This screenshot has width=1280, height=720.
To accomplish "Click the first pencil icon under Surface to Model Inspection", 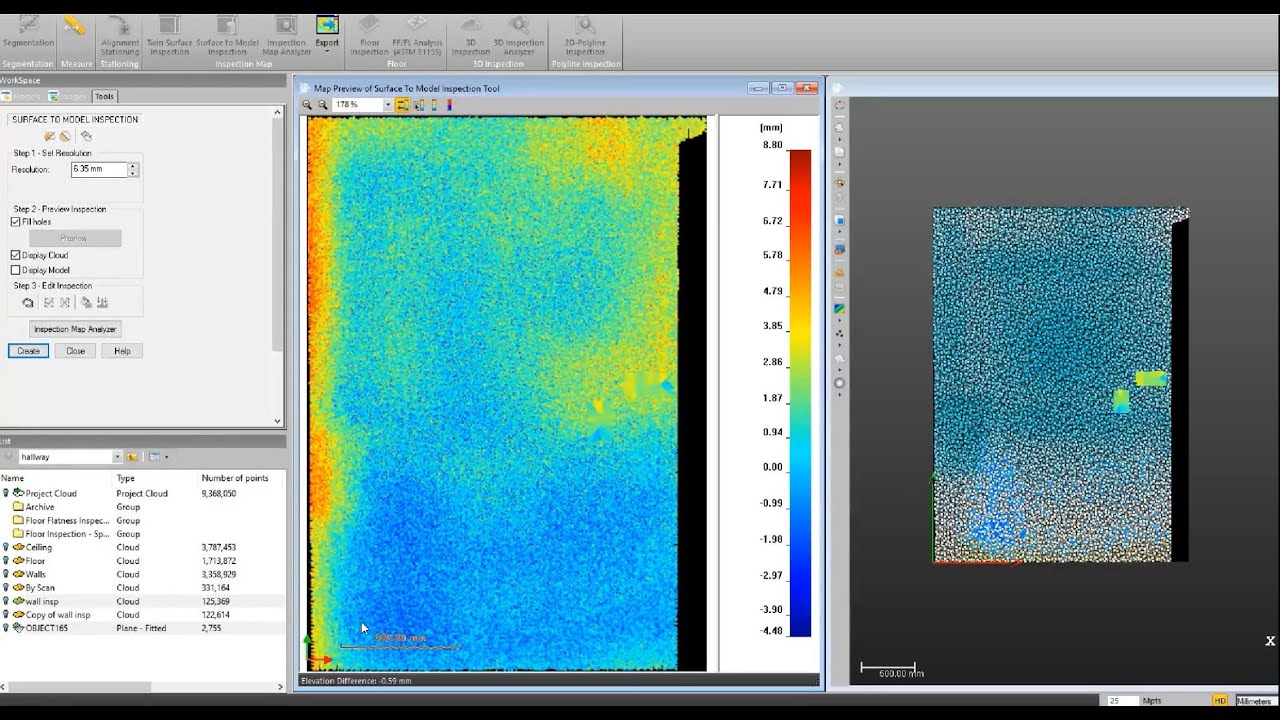I will (49, 136).
